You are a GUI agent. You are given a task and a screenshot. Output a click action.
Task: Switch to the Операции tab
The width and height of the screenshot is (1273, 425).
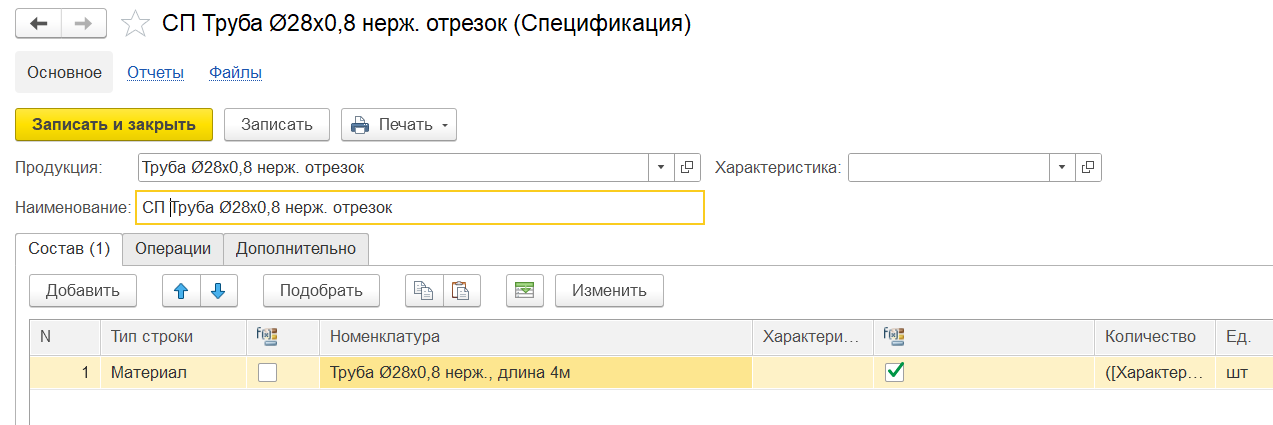(x=172, y=248)
